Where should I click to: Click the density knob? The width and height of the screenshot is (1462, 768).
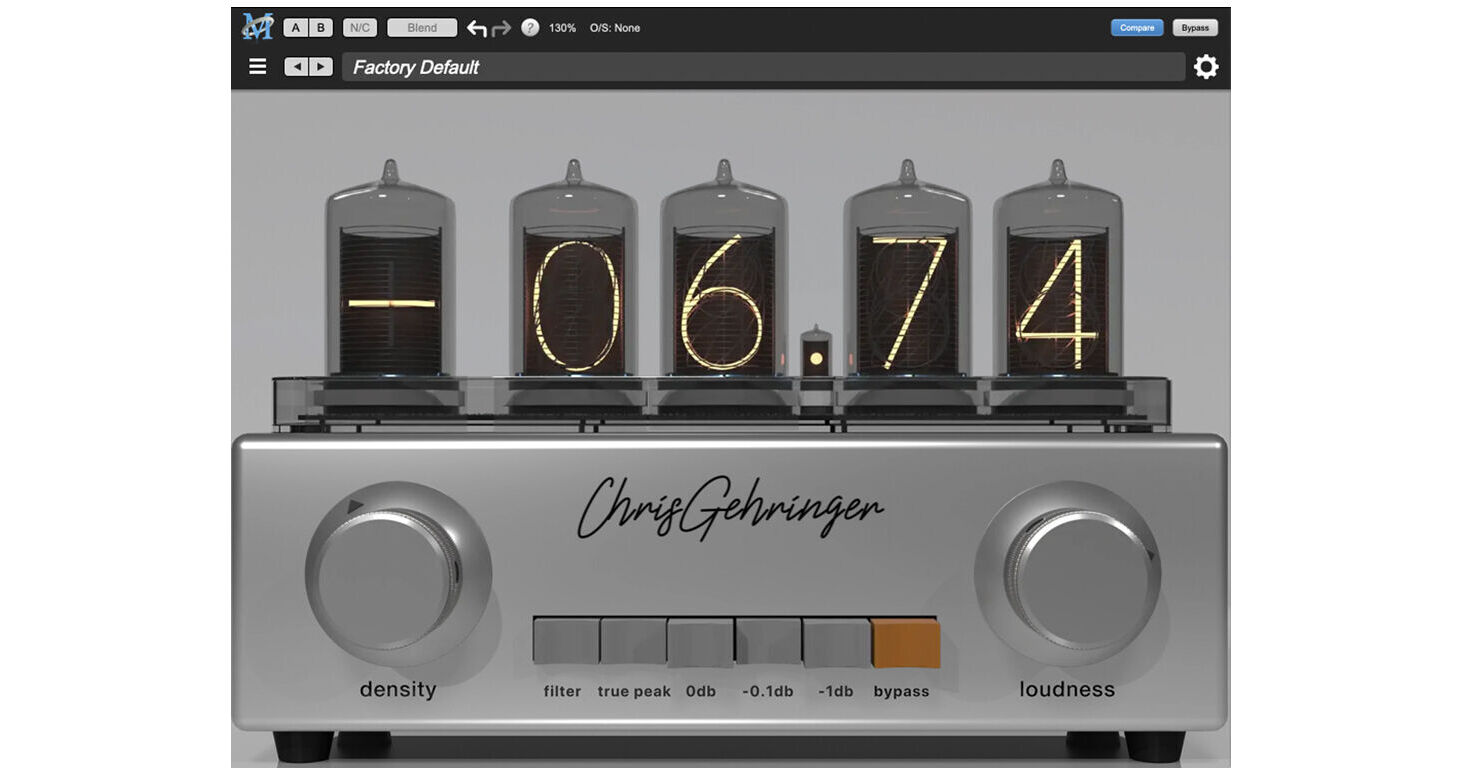(x=397, y=573)
